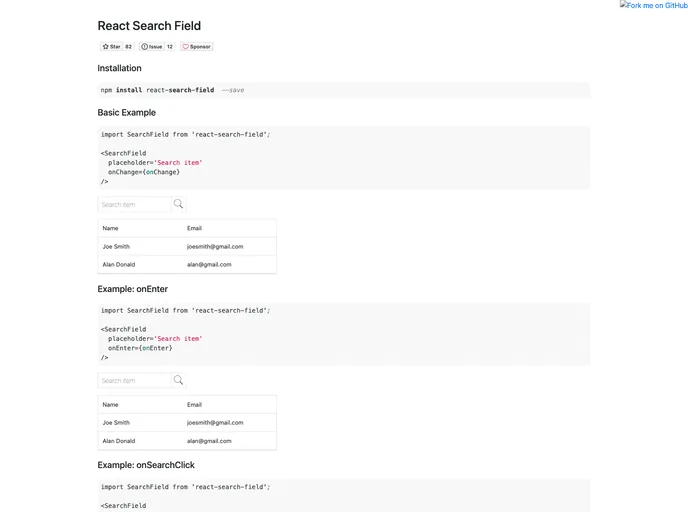Open the issue count 12 link
Viewport: 688px width, 512px height.
click(x=170, y=47)
